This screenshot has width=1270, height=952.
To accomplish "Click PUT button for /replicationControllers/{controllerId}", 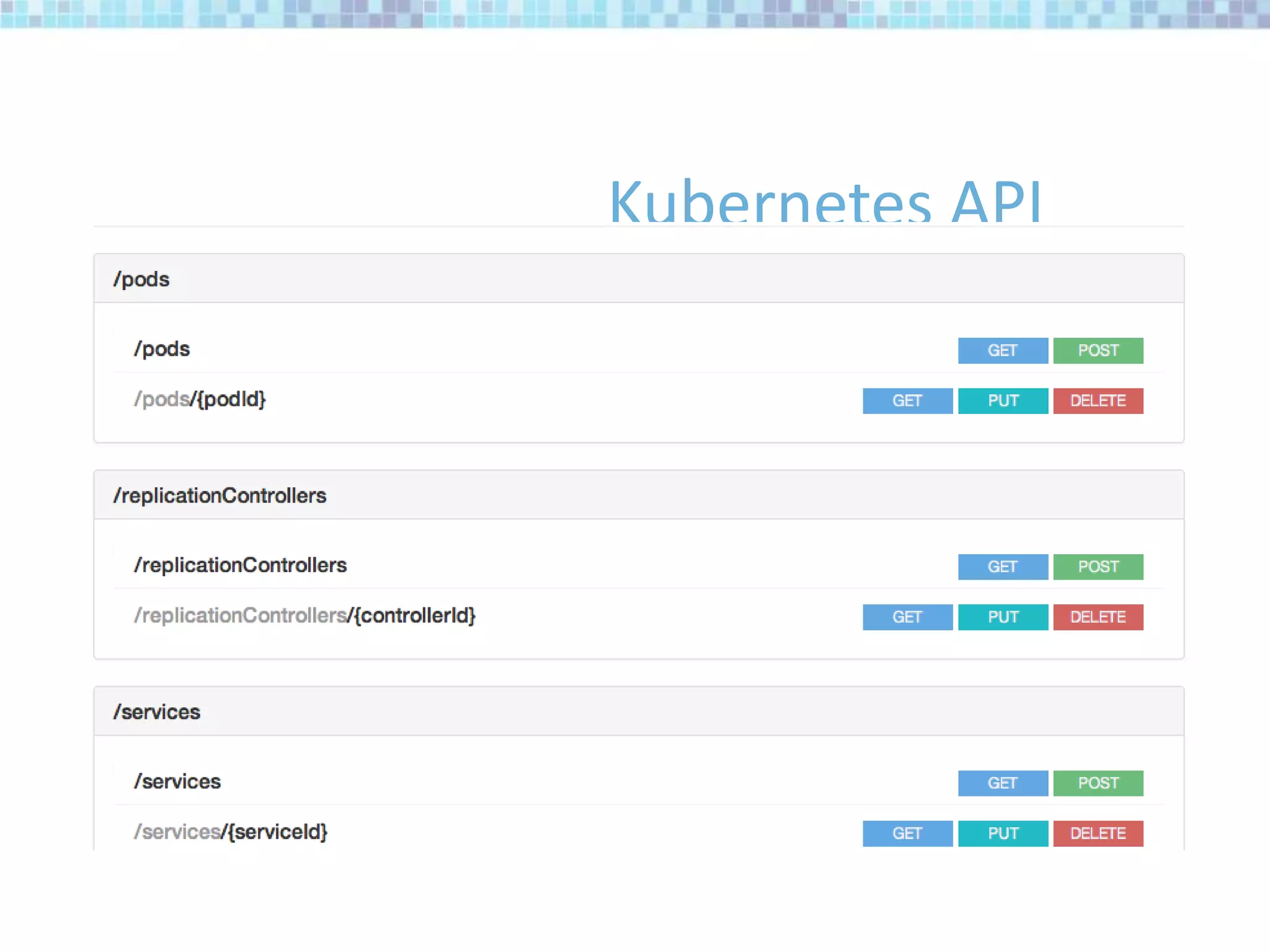I will [1003, 617].
